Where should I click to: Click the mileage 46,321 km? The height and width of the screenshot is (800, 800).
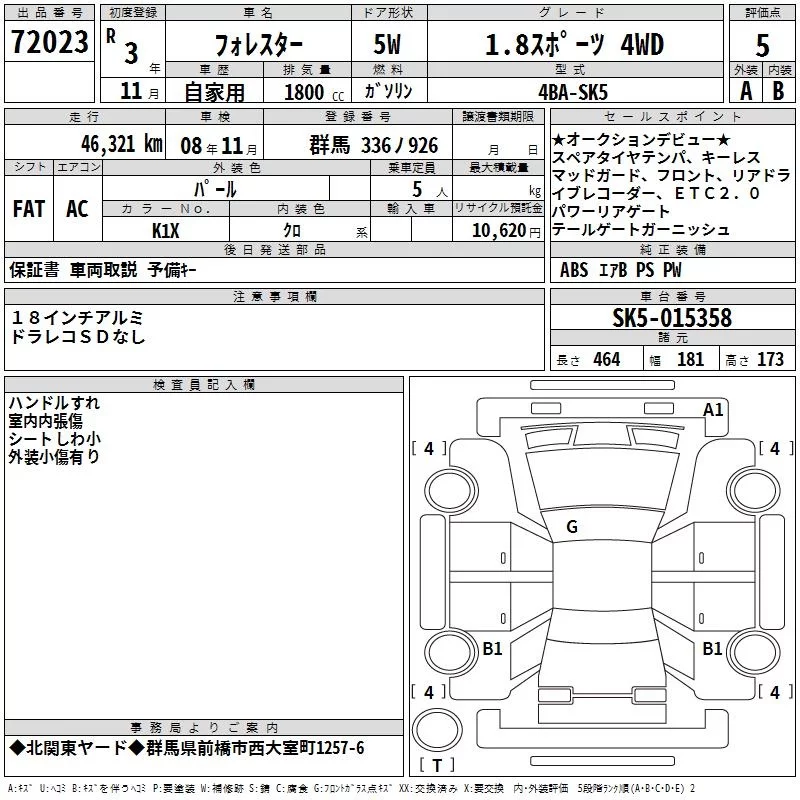121,144
